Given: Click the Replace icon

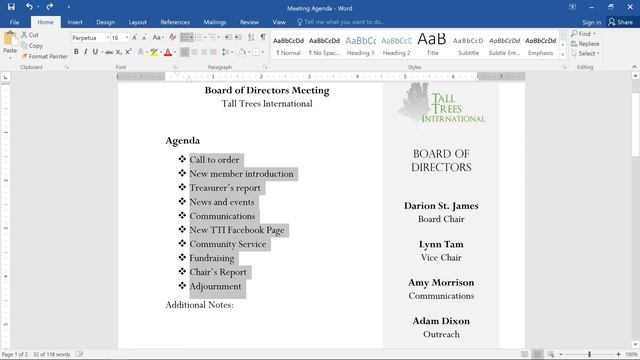Looking at the screenshot, I should [x=574, y=44].
